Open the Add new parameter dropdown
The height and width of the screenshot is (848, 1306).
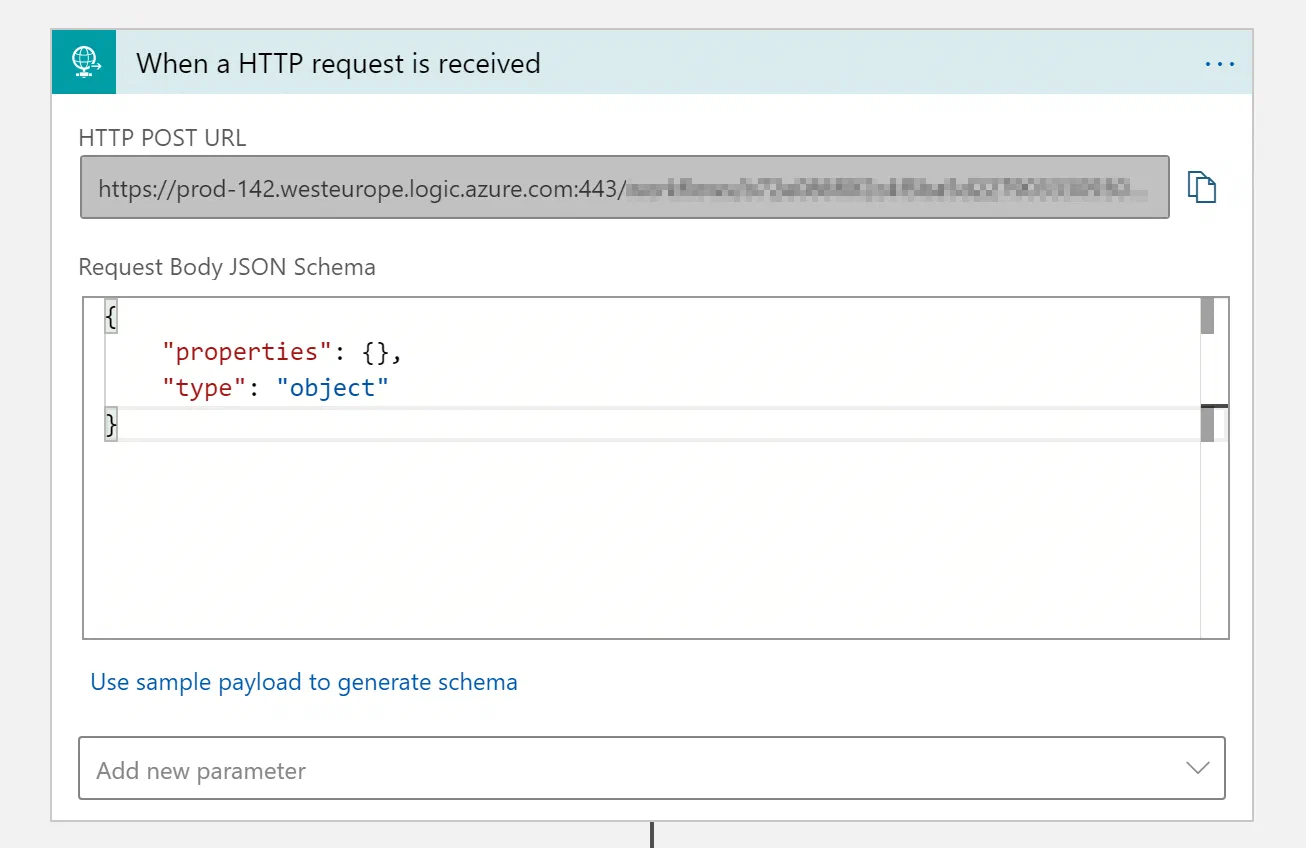click(x=652, y=768)
